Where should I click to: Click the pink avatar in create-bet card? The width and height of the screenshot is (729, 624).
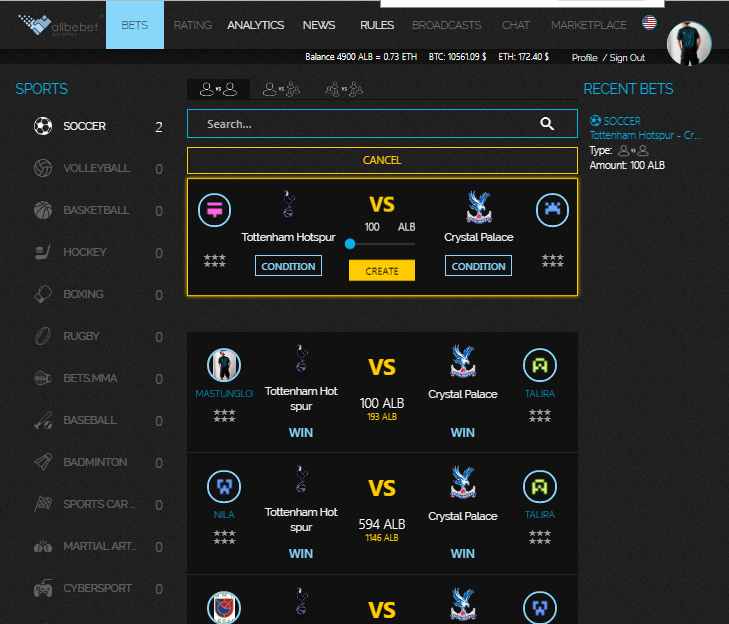[214, 210]
